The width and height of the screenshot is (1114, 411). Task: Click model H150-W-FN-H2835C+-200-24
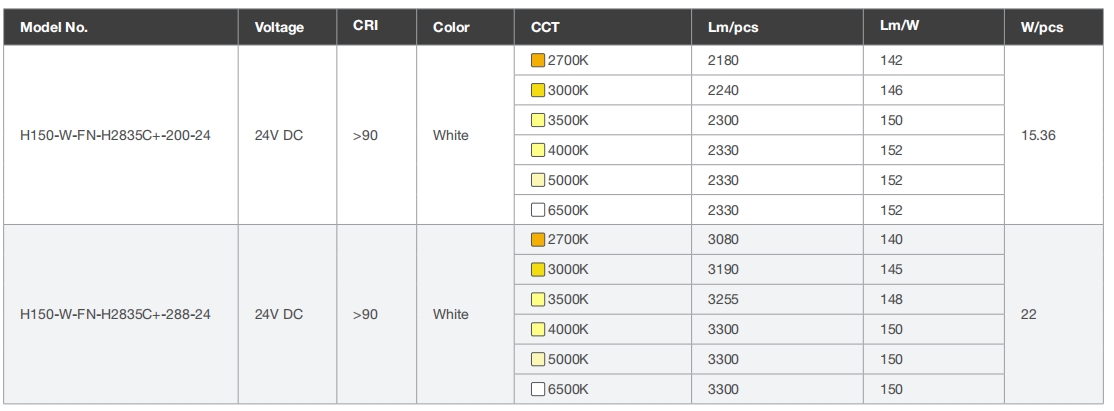click(x=115, y=135)
